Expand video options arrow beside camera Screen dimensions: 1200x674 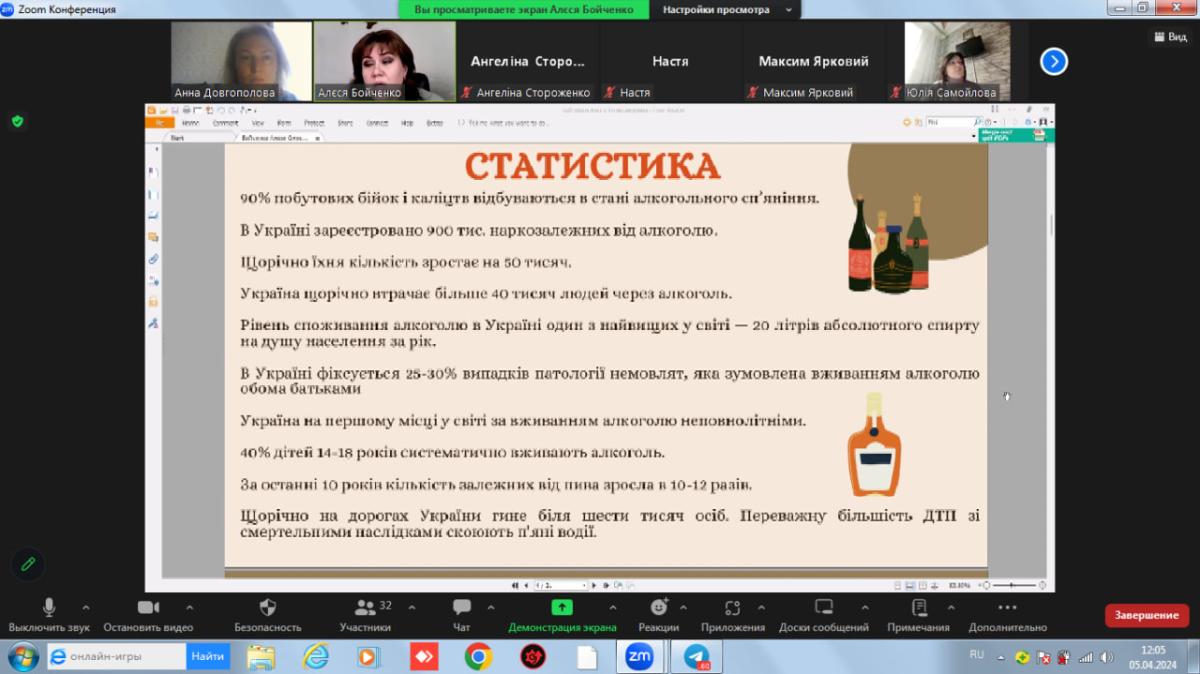pos(189,607)
